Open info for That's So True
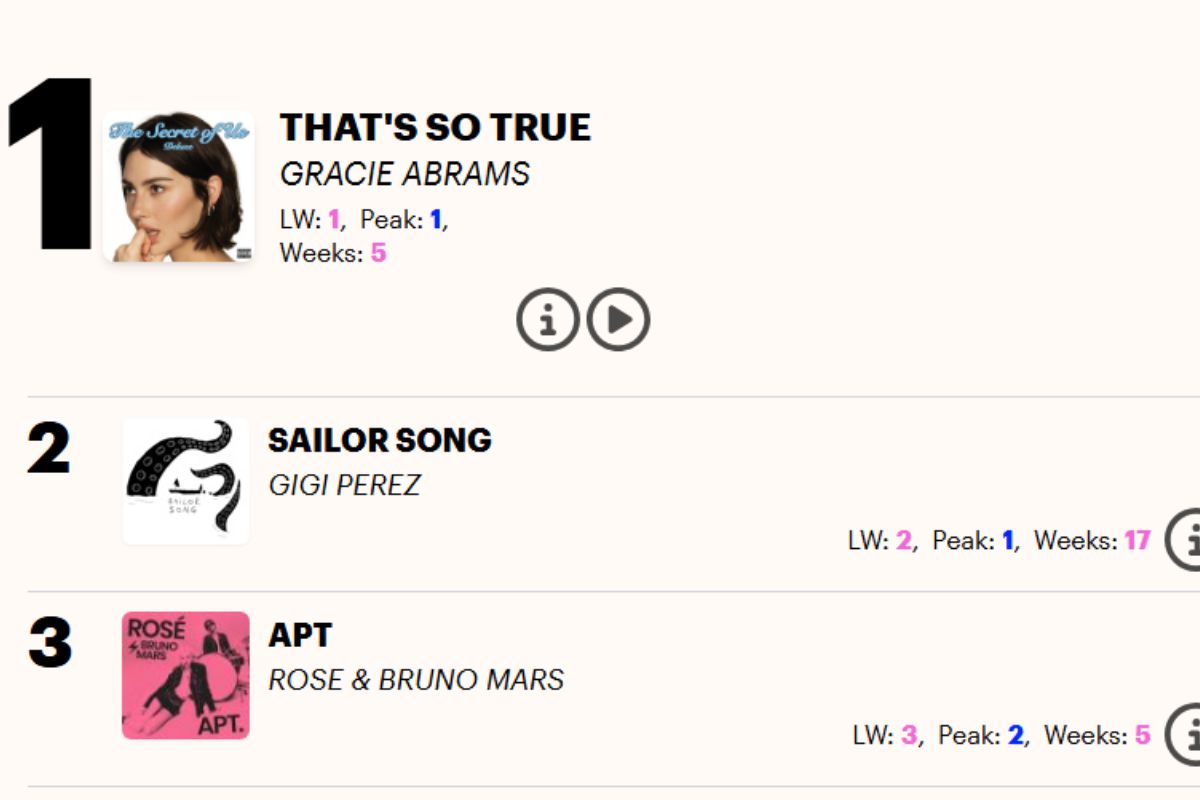This screenshot has height=800, width=1200. pyautogui.click(x=547, y=319)
